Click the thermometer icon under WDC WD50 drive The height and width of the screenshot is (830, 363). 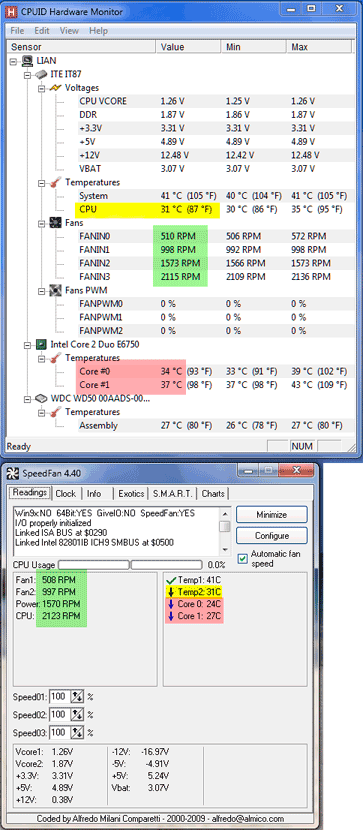[x=56, y=412]
